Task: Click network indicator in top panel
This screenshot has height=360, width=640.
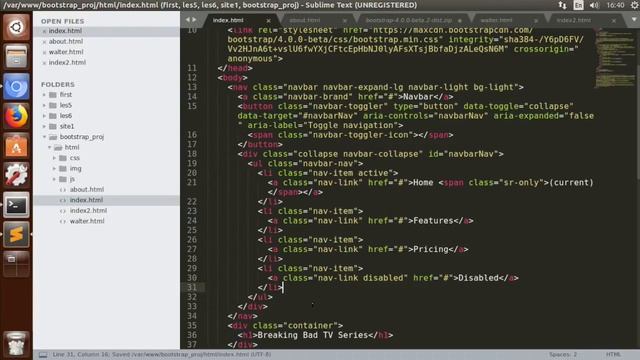Action: click(x=562, y=5)
